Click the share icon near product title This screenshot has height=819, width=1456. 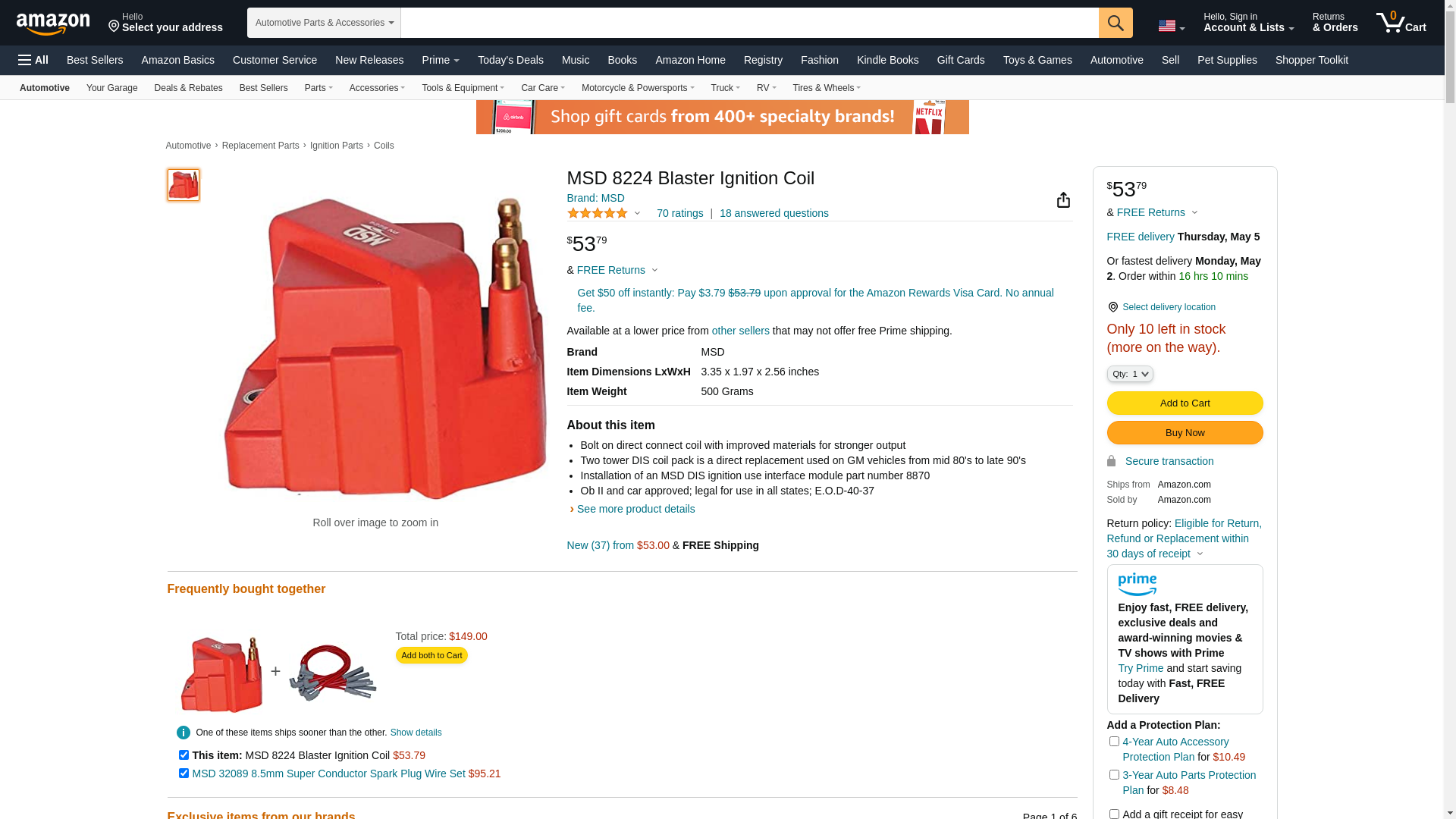coord(1063,199)
